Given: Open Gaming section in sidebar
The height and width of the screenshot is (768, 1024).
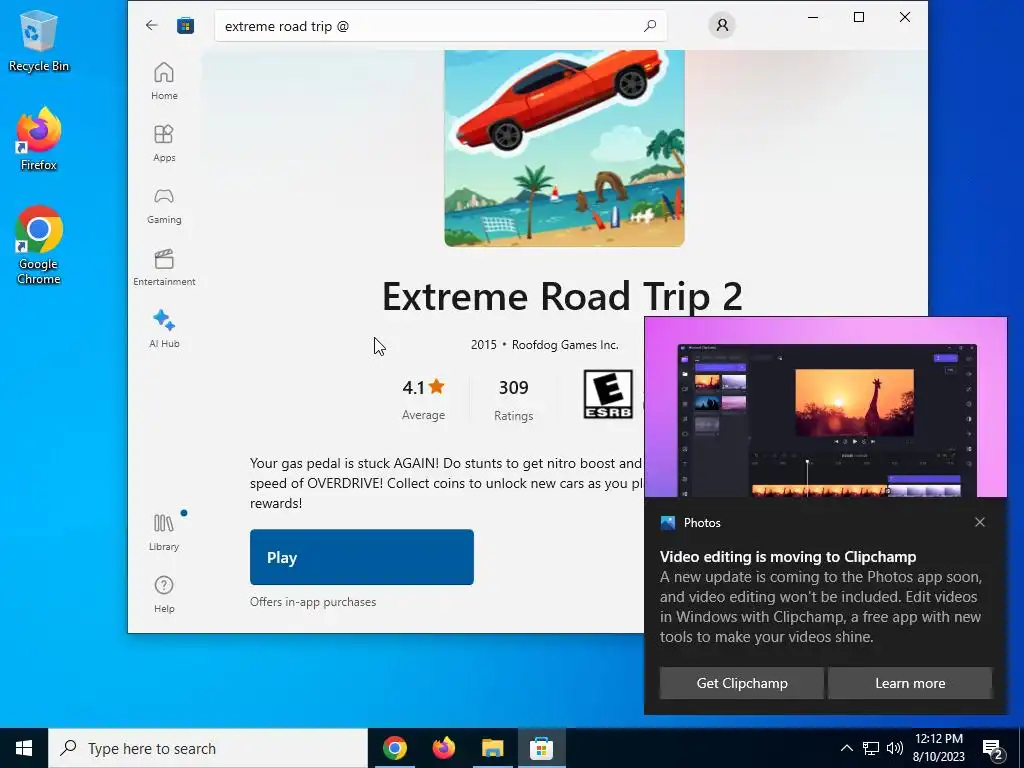Looking at the screenshot, I should pyautogui.click(x=164, y=205).
